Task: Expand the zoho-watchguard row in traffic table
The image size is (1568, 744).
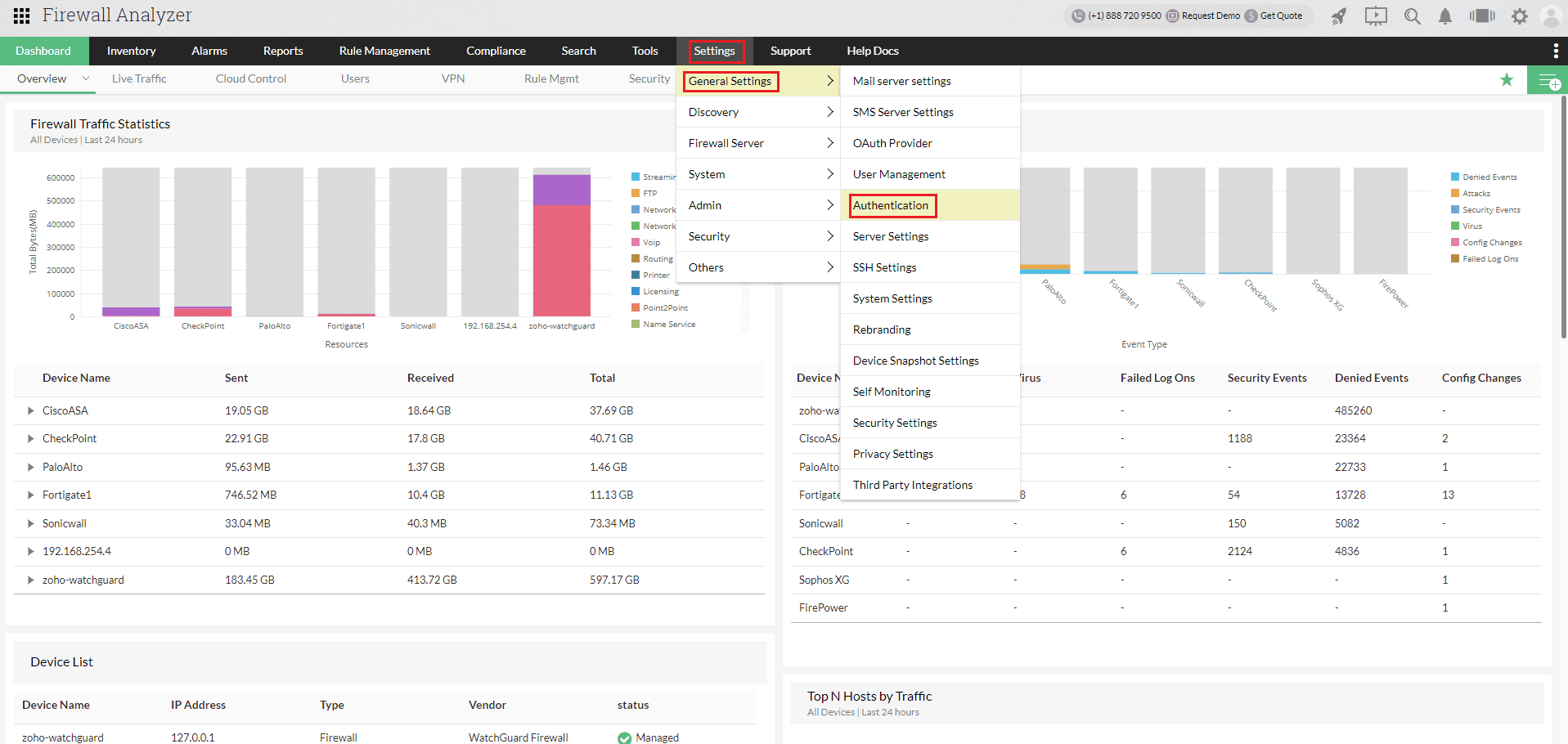Action: [x=30, y=580]
